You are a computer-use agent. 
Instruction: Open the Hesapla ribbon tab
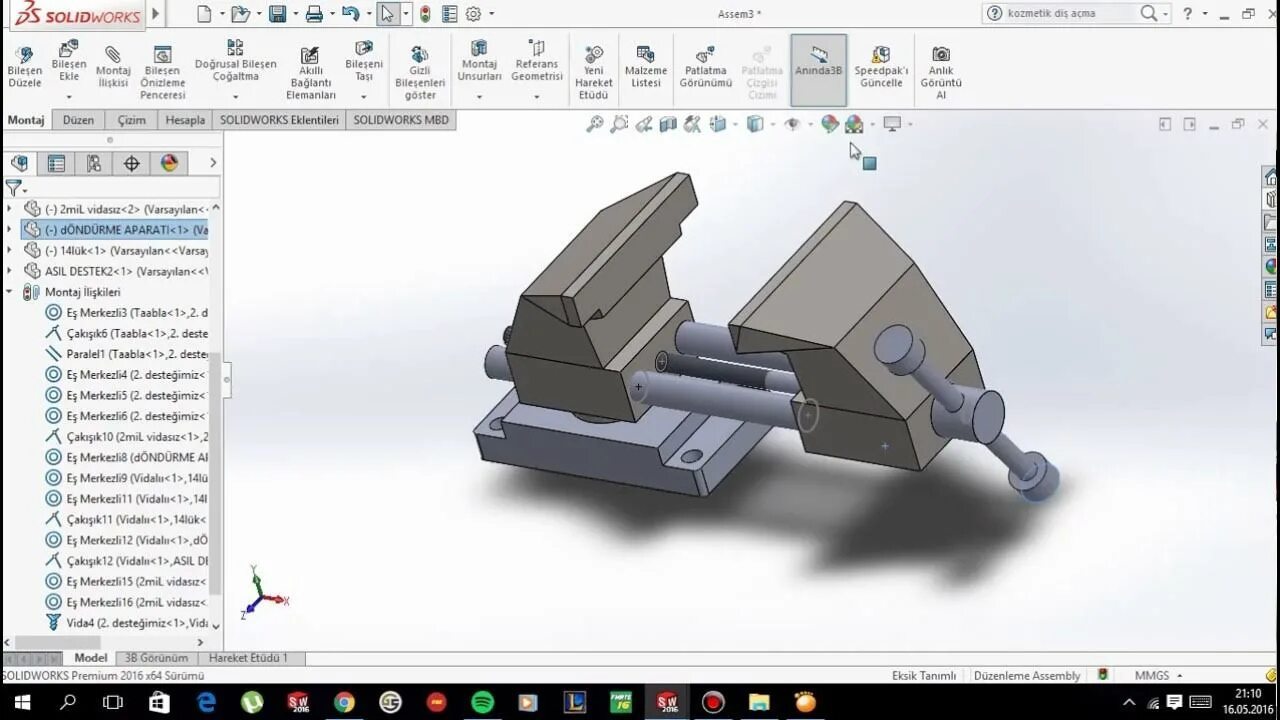pos(184,120)
